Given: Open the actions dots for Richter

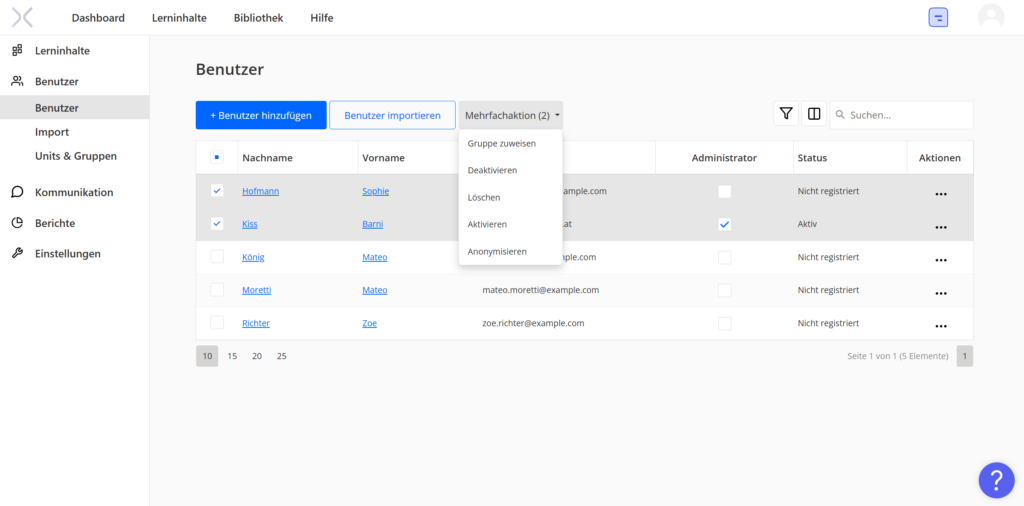Looking at the screenshot, I should [940, 325].
